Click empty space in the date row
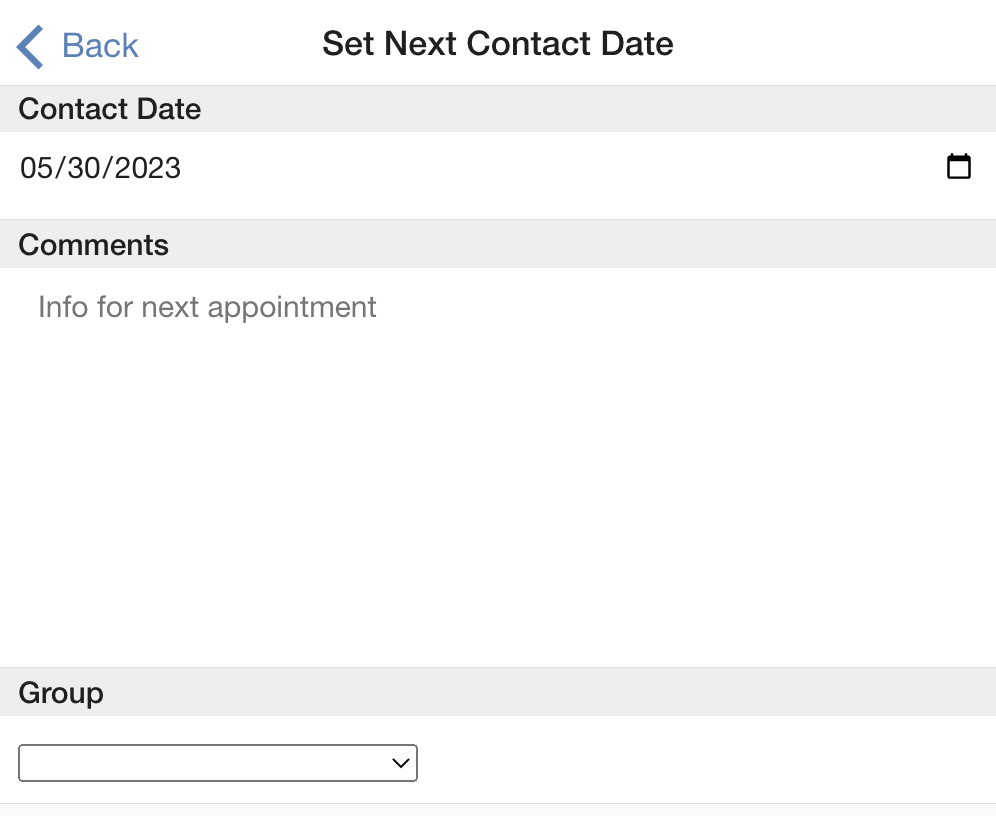The height and width of the screenshot is (816, 996). coord(559,168)
